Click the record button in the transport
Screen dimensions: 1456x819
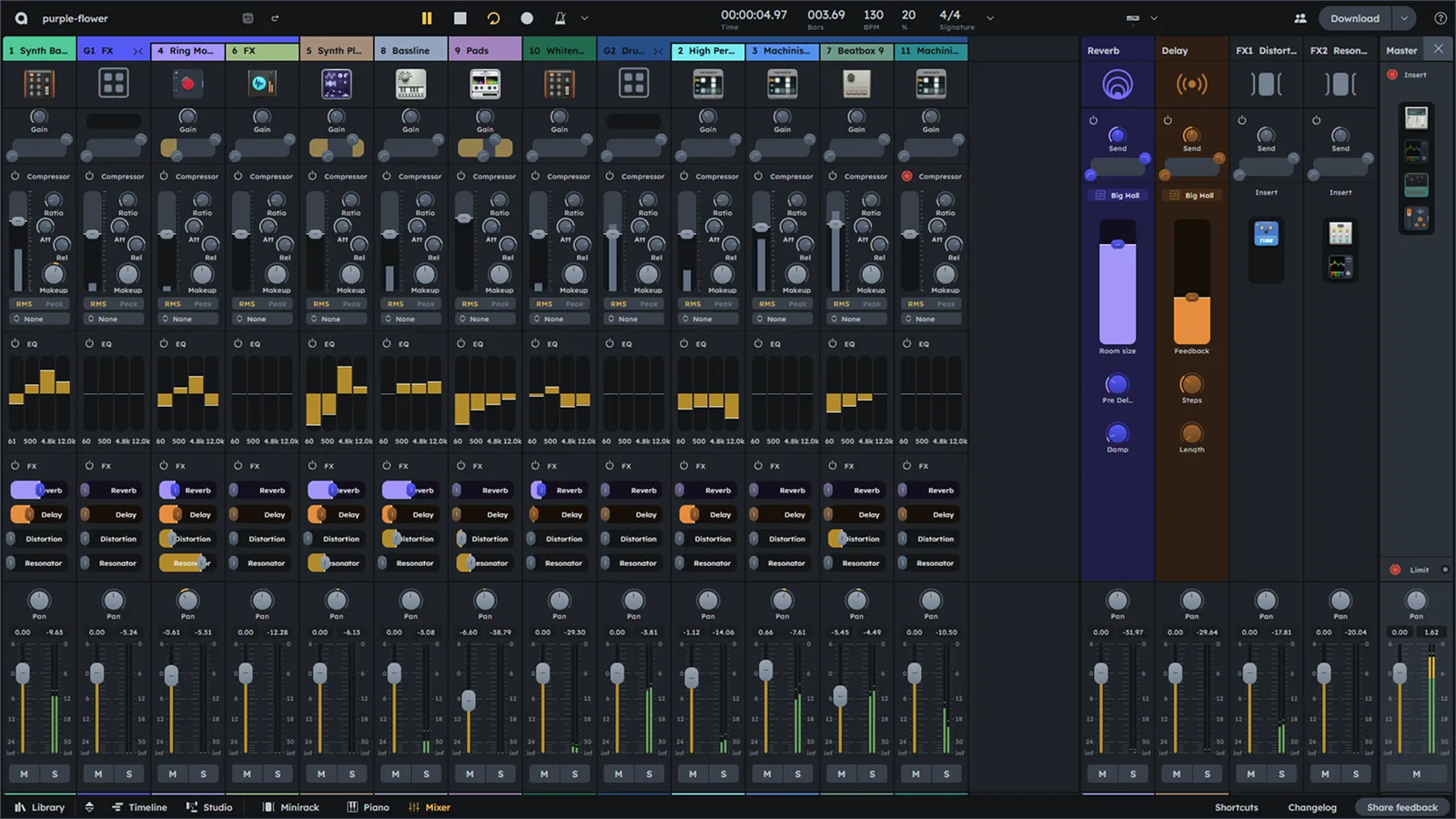coord(527,18)
